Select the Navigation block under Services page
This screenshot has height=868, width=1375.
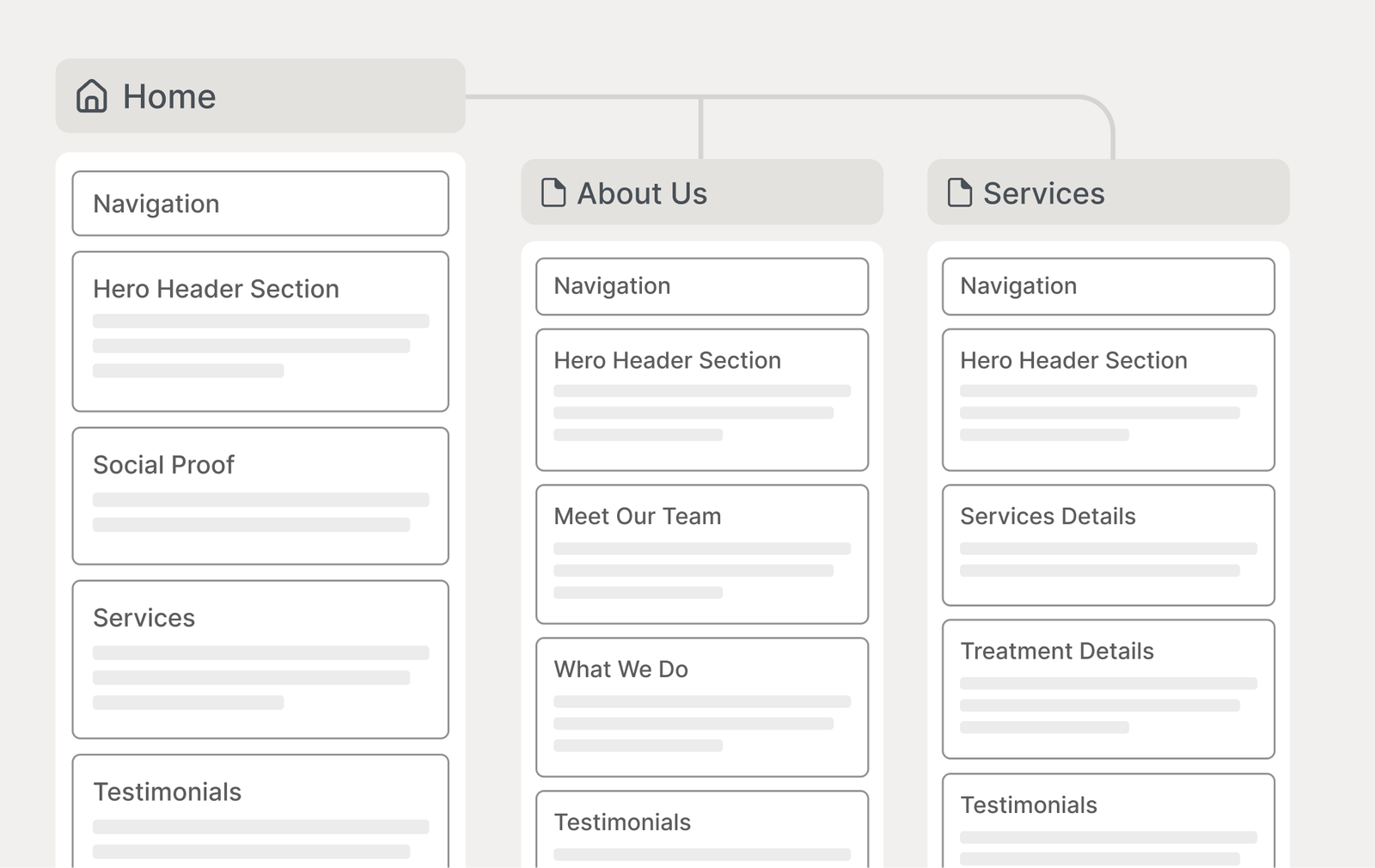1108,286
